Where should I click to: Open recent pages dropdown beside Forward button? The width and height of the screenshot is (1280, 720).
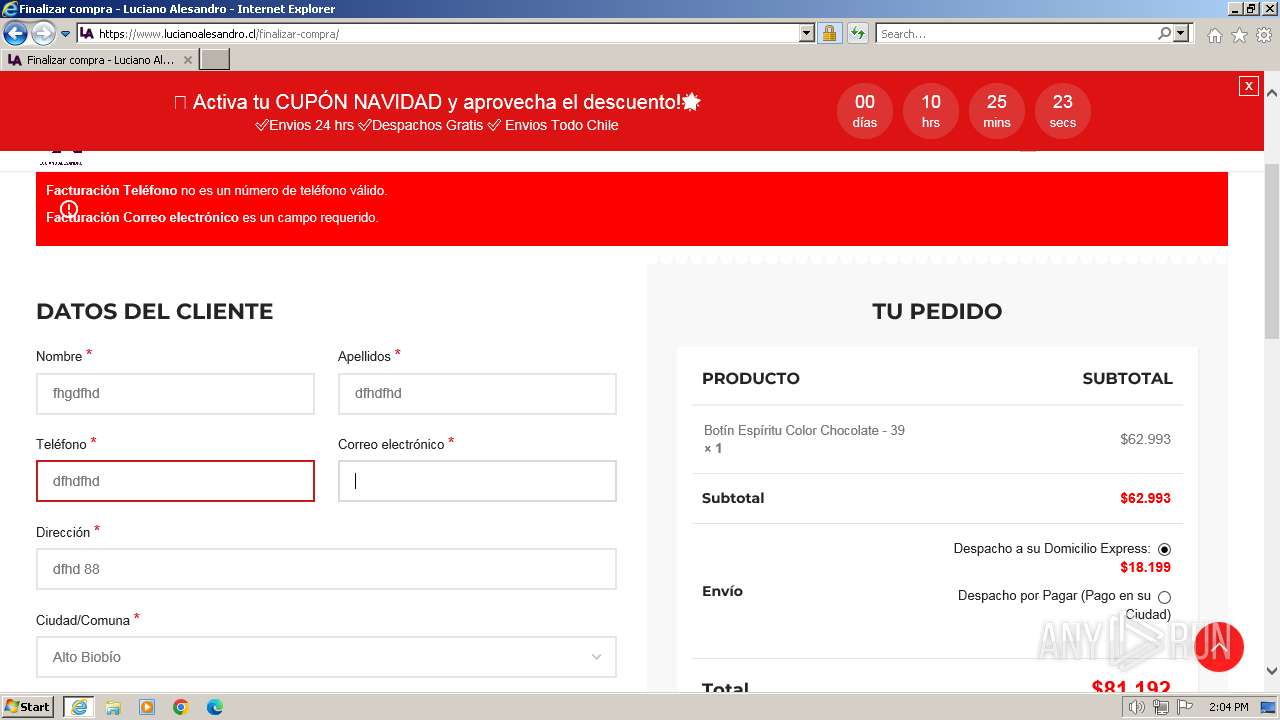[x=66, y=34]
